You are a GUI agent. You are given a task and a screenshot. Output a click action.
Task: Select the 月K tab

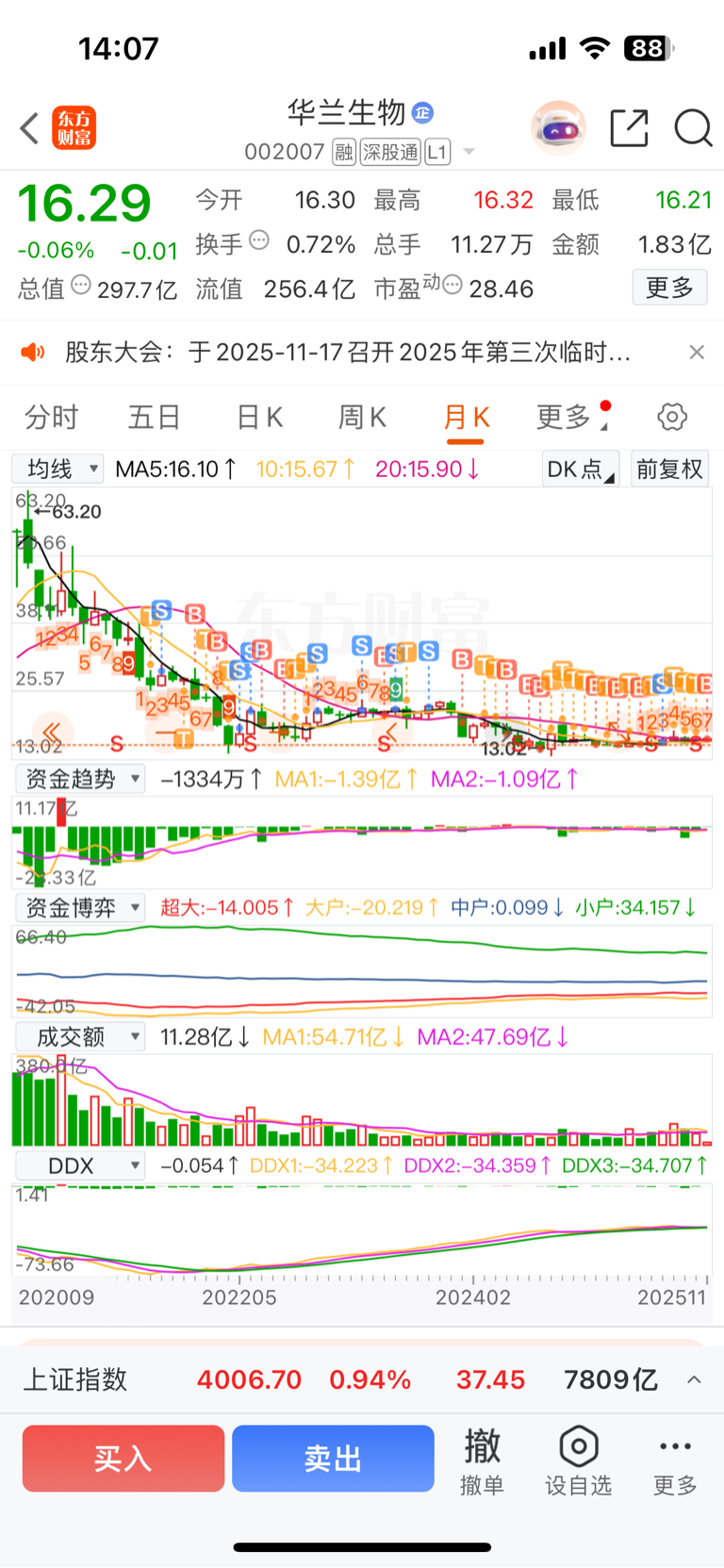coord(467,417)
